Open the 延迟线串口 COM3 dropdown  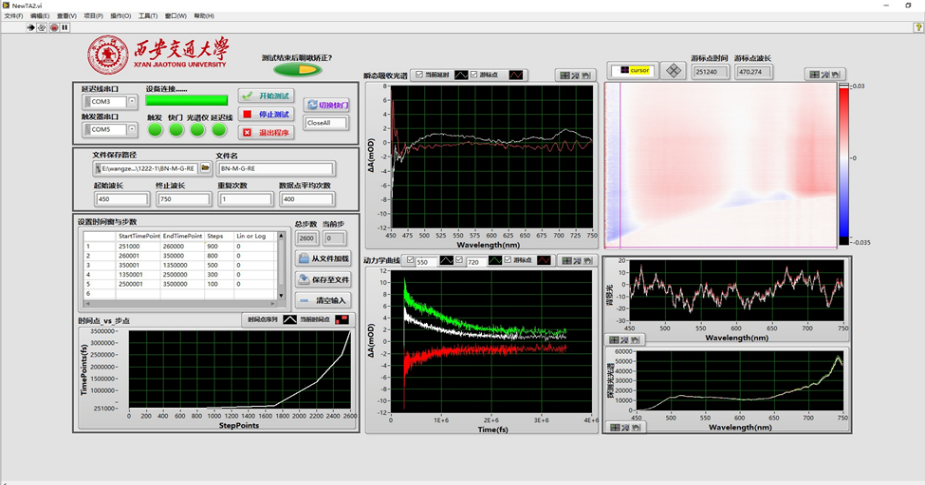pyautogui.click(x=132, y=102)
